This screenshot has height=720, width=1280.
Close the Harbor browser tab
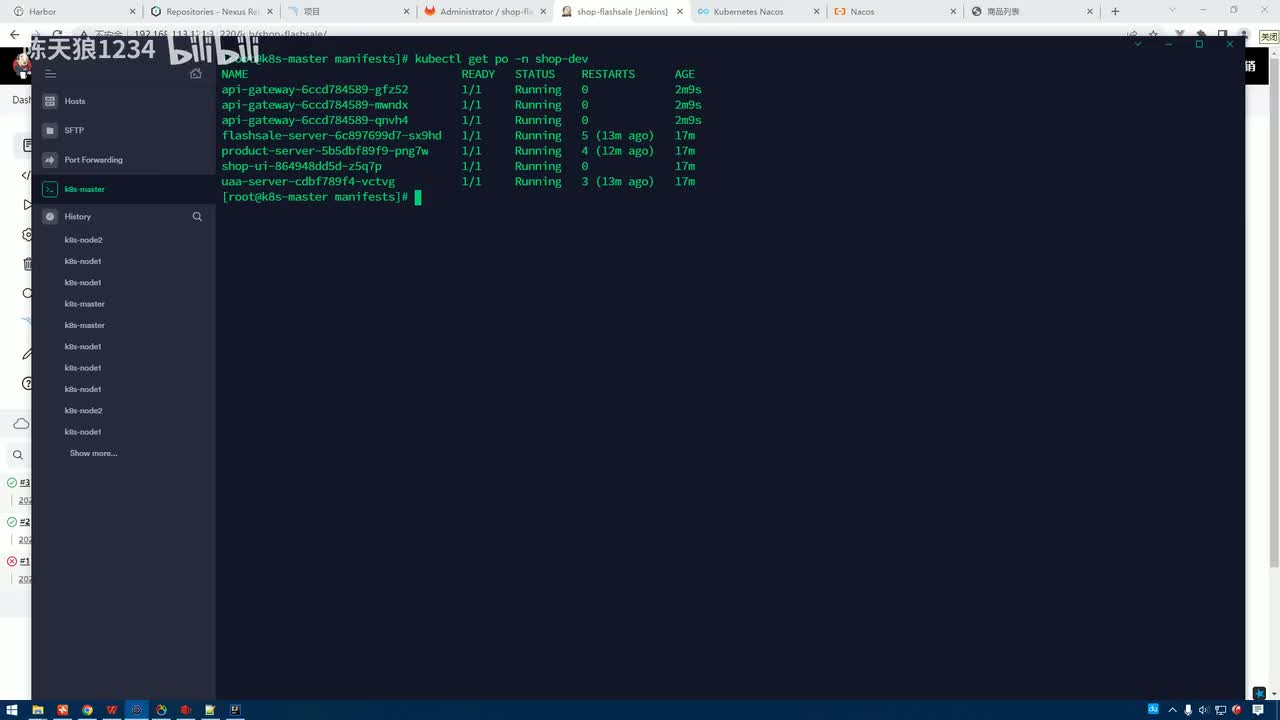click(133, 11)
